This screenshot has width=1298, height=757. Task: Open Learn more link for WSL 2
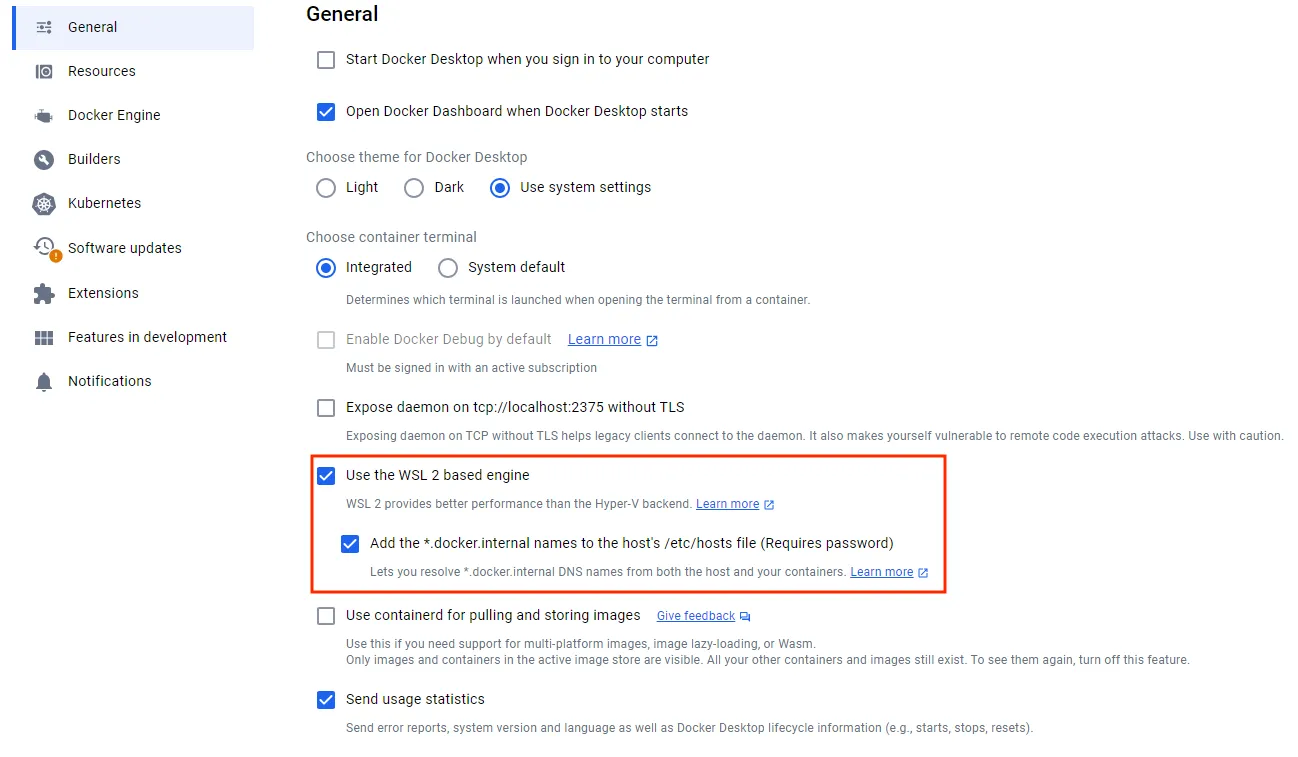point(727,504)
